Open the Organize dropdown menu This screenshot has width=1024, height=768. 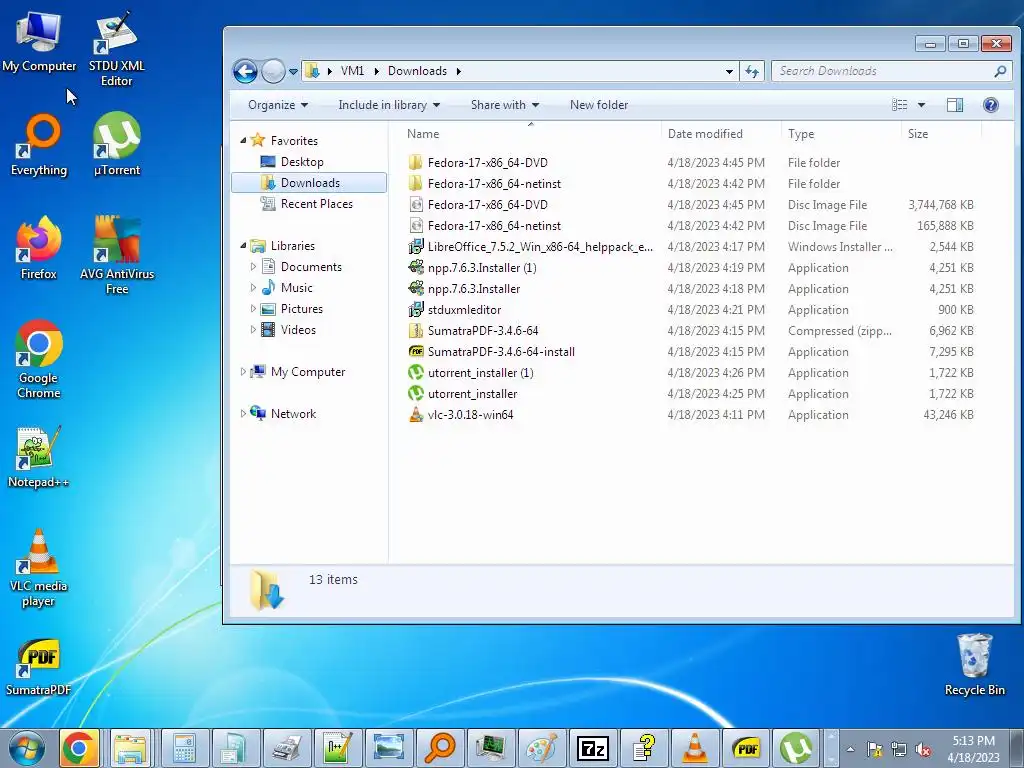click(x=278, y=105)
